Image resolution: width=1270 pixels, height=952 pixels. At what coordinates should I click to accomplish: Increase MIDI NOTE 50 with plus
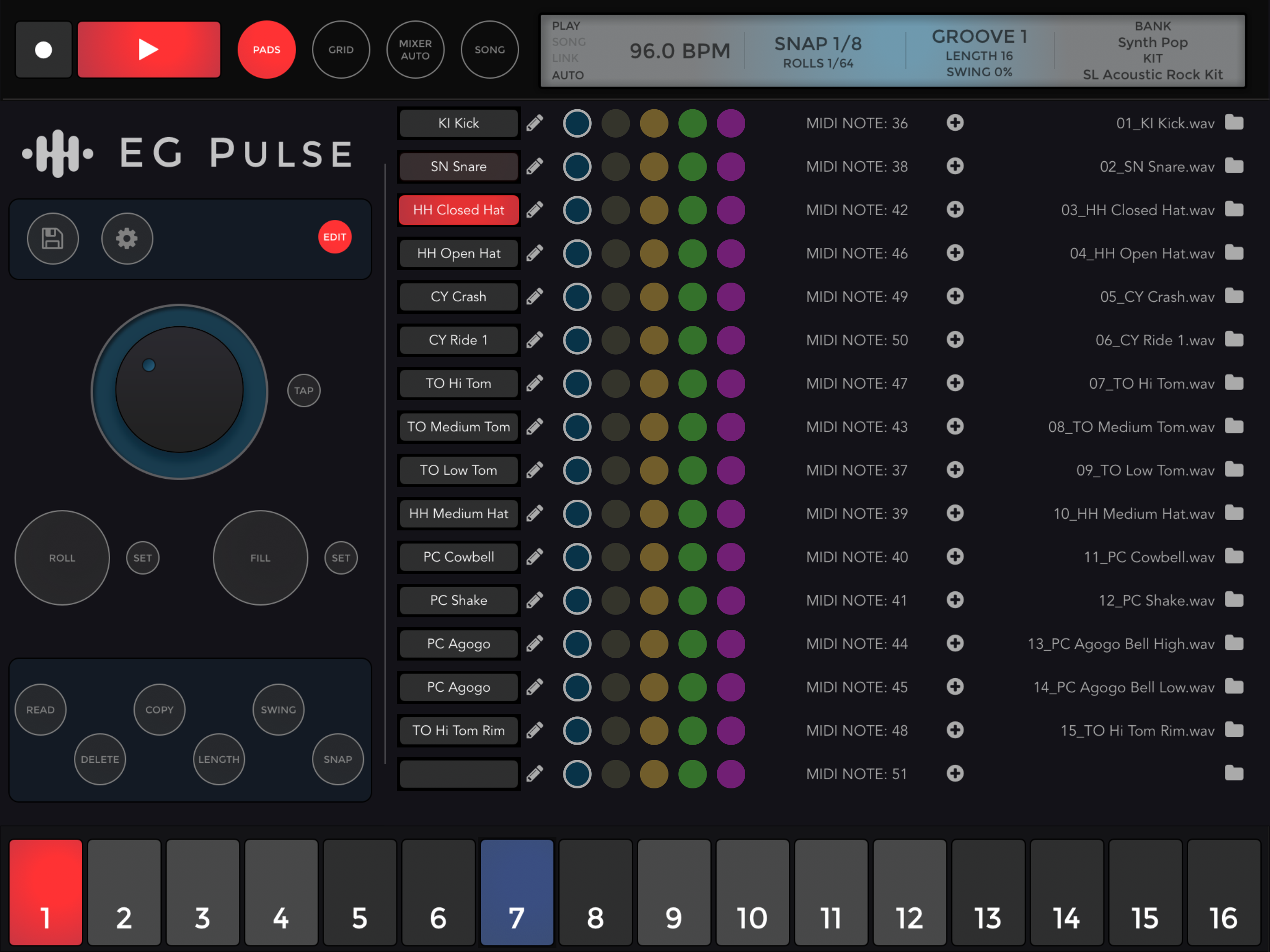point(955,340)
